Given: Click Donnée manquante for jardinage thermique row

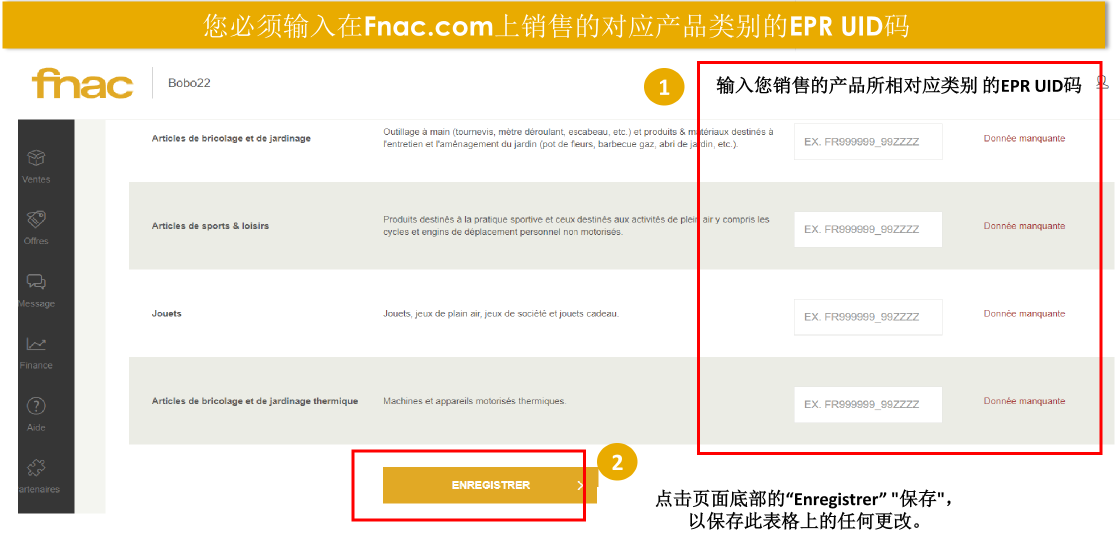Looking at the screenshot, I should [x=1024, y=401].
